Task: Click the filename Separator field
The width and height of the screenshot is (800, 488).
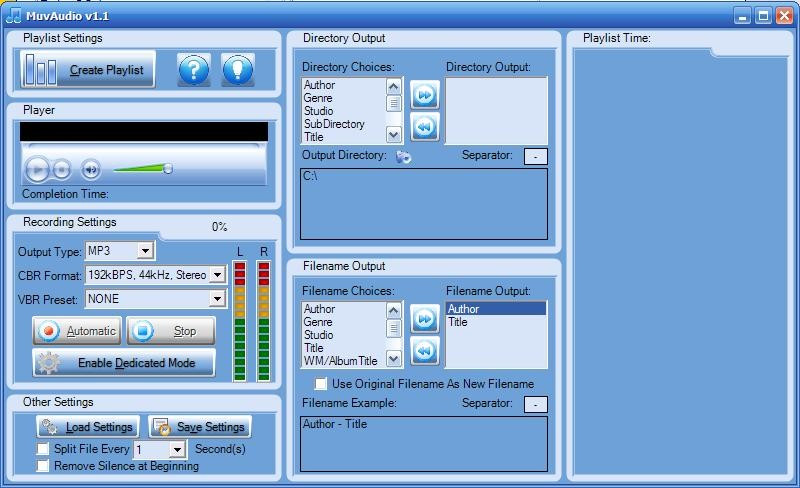Action: coord(536,404)
